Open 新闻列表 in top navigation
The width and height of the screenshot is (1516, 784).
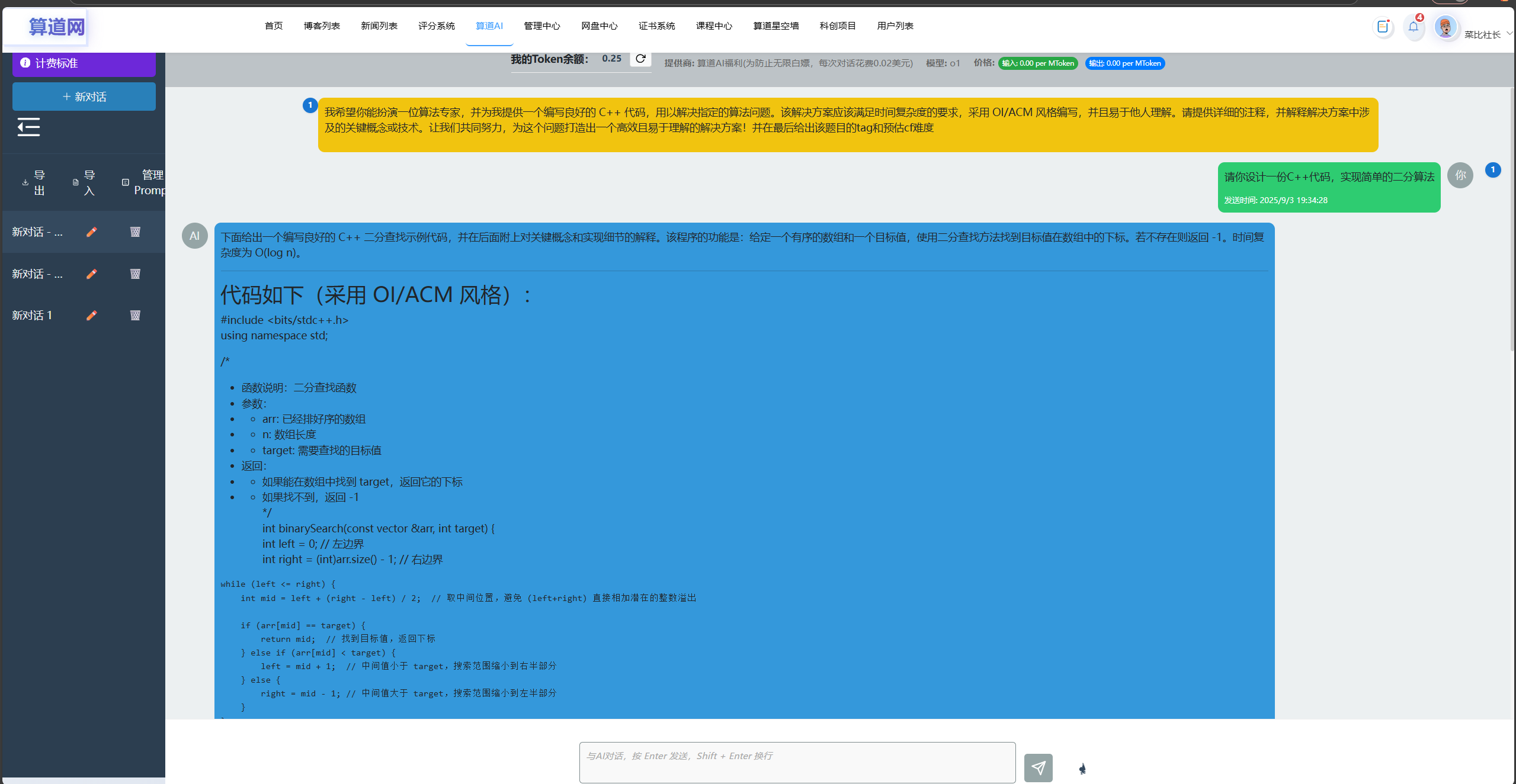pos(379,26)
